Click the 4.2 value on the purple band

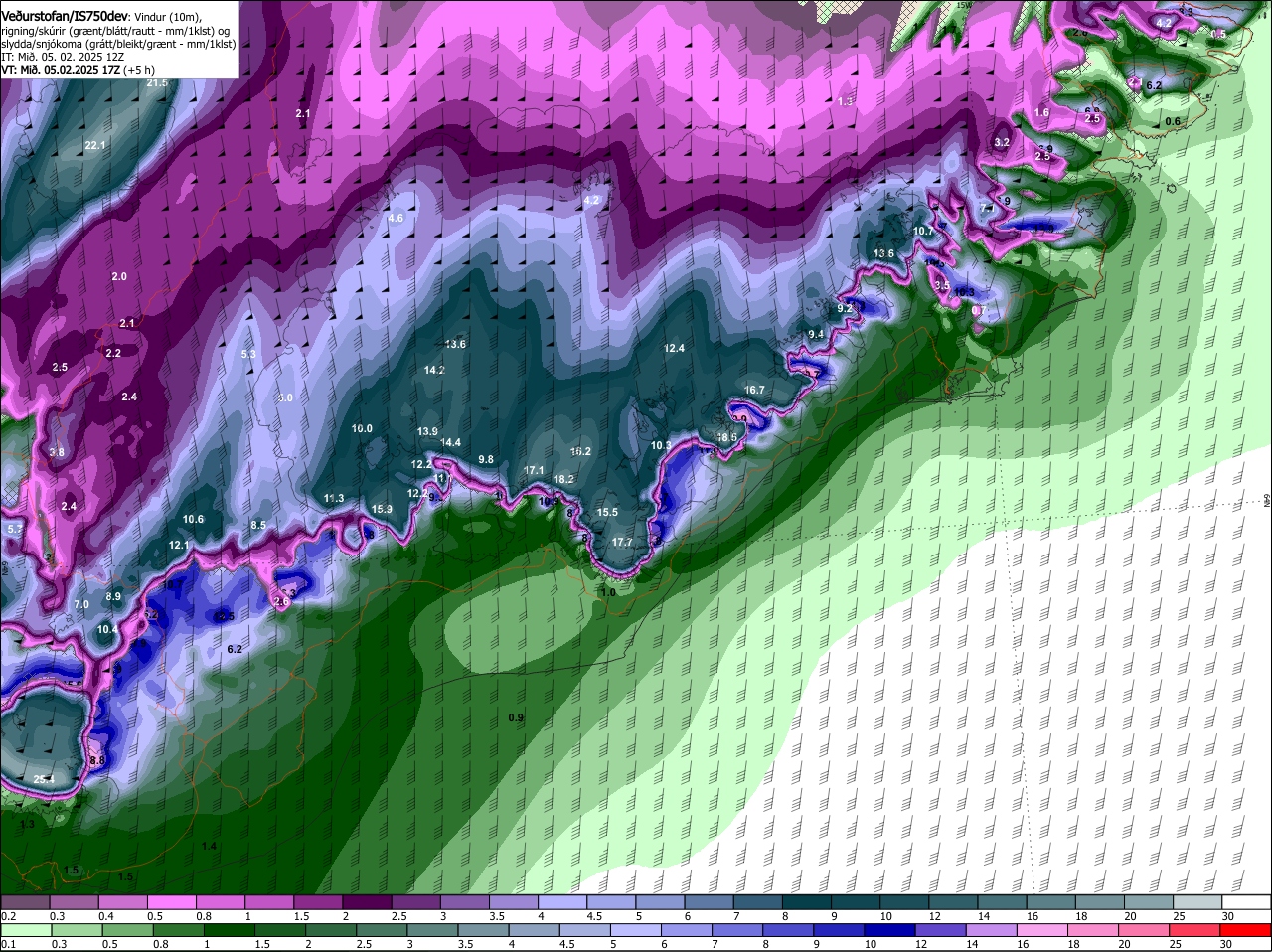[592, 201]
